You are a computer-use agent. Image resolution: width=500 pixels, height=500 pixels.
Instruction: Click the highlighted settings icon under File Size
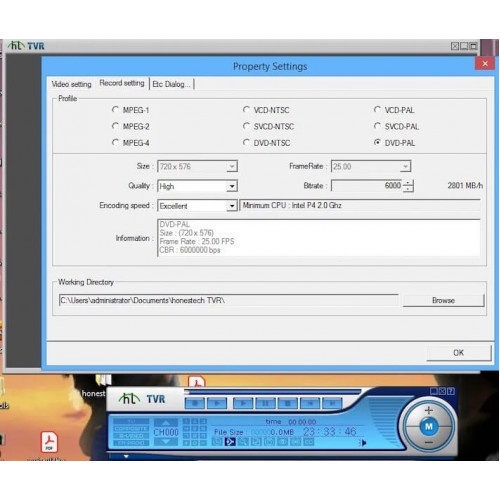(x=230, y=442)
